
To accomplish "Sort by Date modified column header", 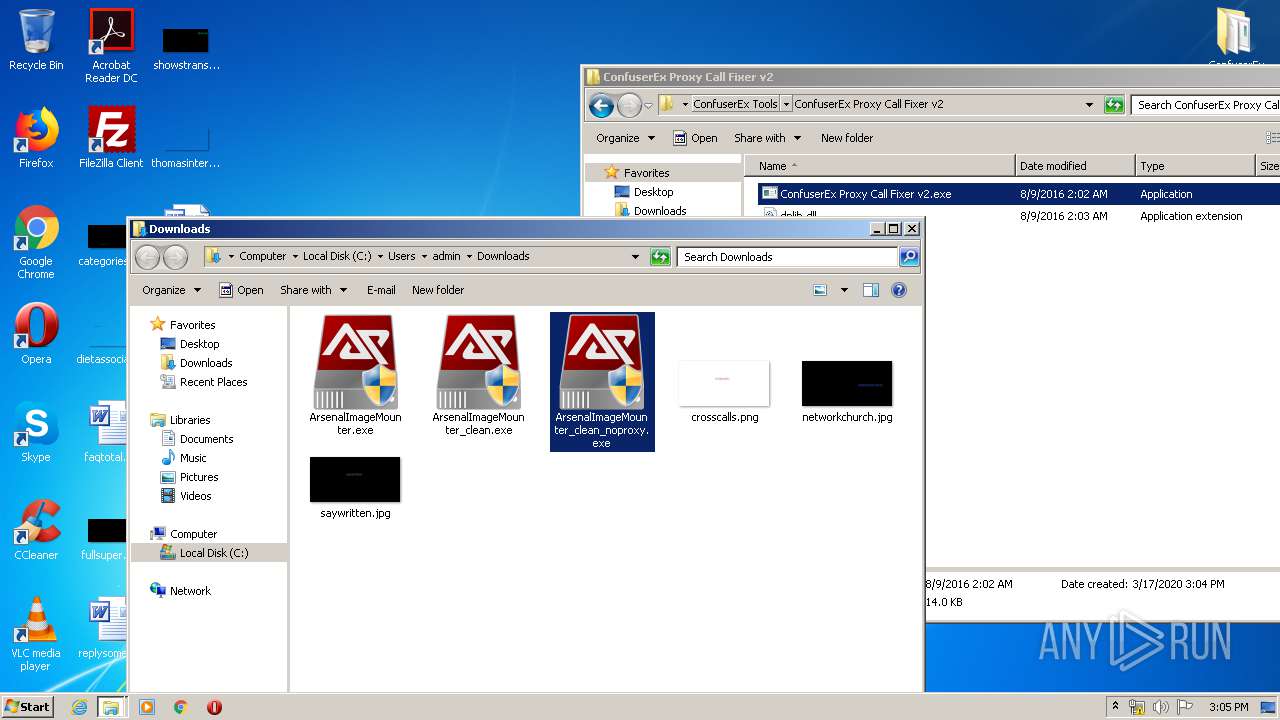I will [x=1075, y=166].
